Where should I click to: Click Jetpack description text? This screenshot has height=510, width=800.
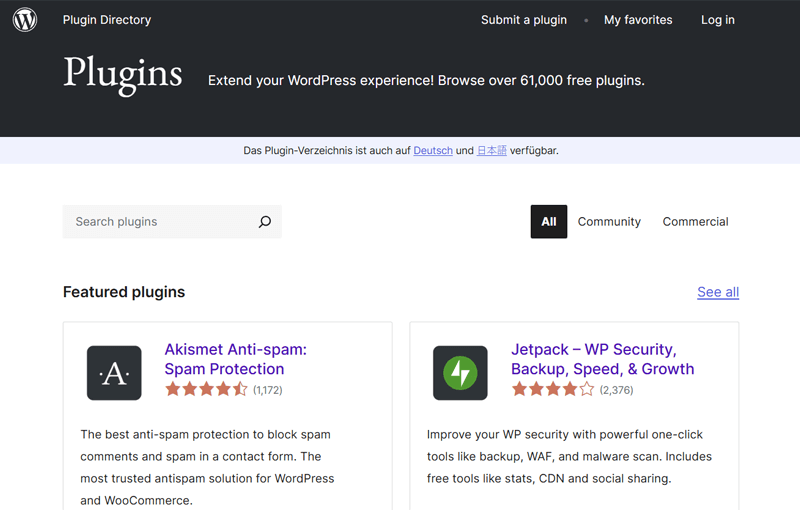pos(569,456)
